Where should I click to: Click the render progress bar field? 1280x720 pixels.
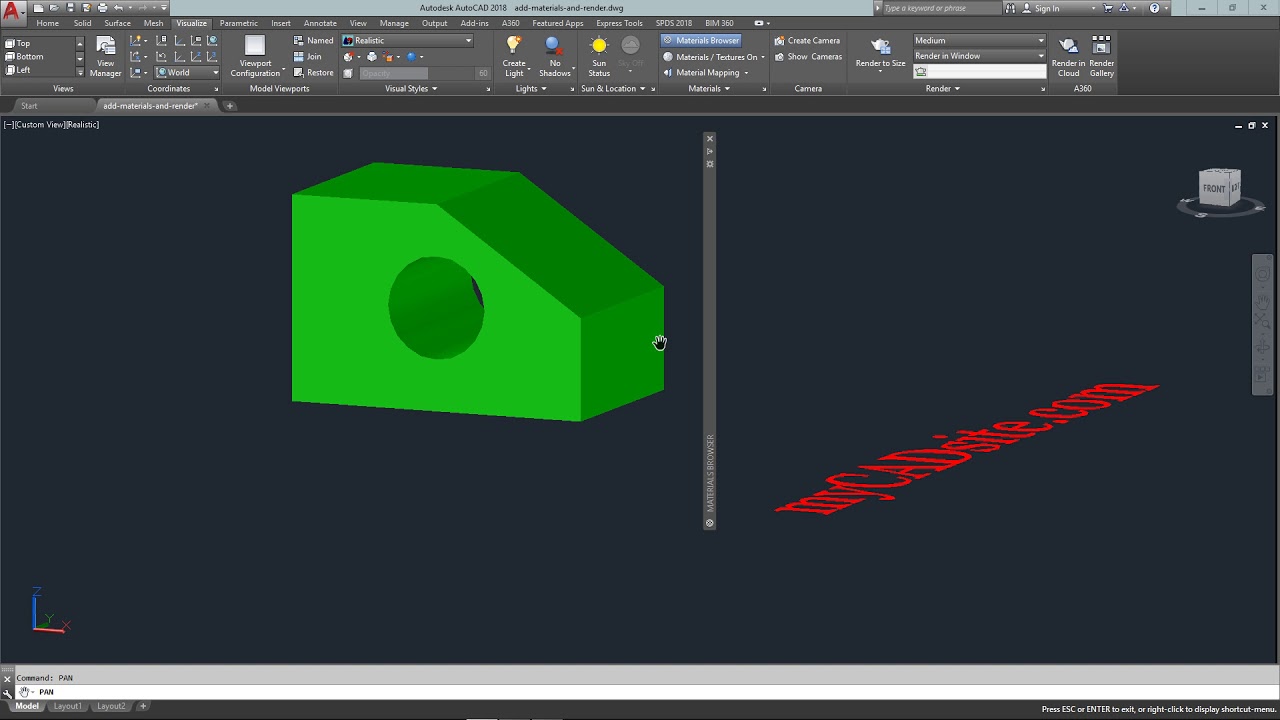(980, 72)
